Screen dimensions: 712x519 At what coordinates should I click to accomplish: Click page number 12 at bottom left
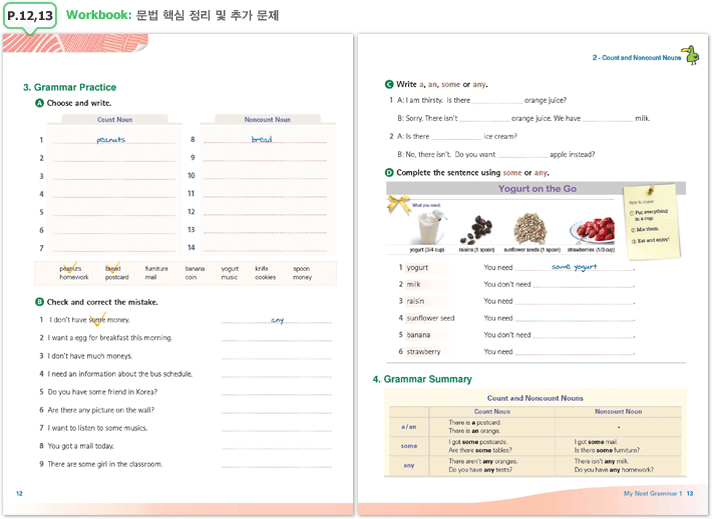[19, 494]
